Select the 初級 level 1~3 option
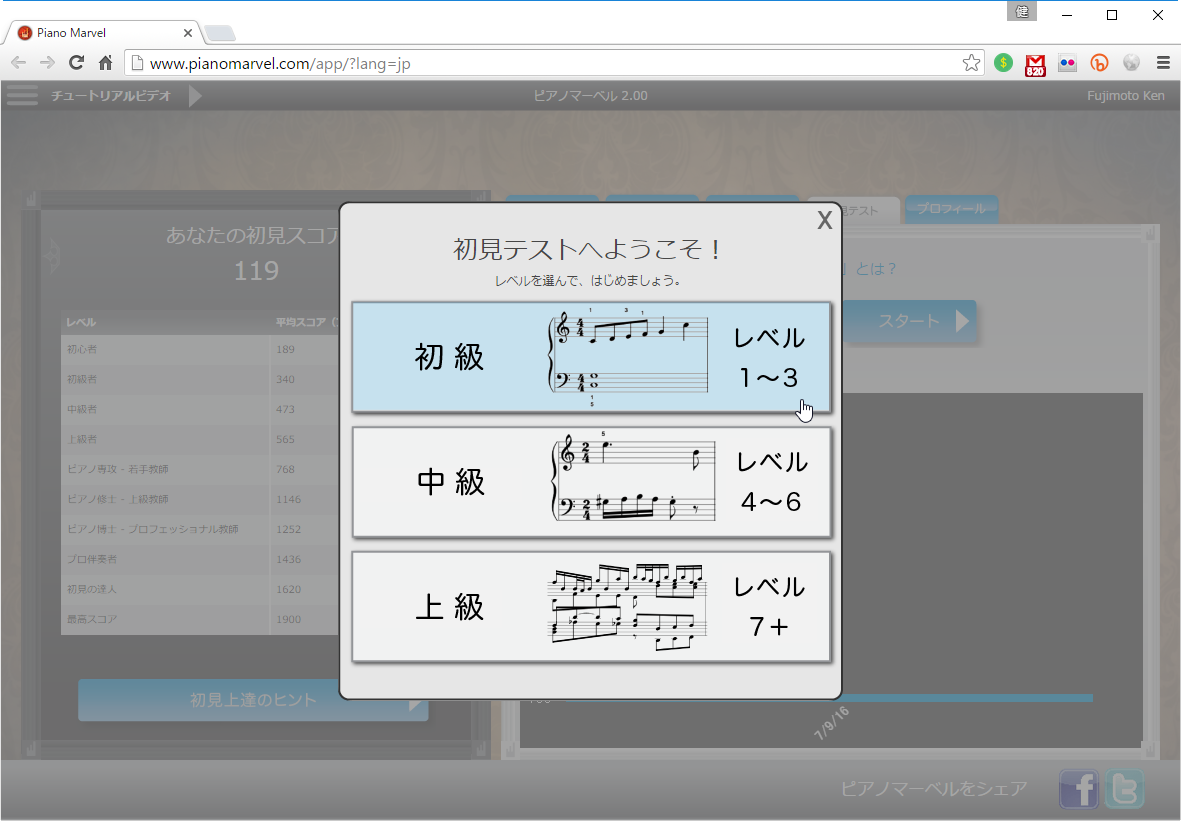The width and height of the screenshot is (1181, 821). (591, 357)
